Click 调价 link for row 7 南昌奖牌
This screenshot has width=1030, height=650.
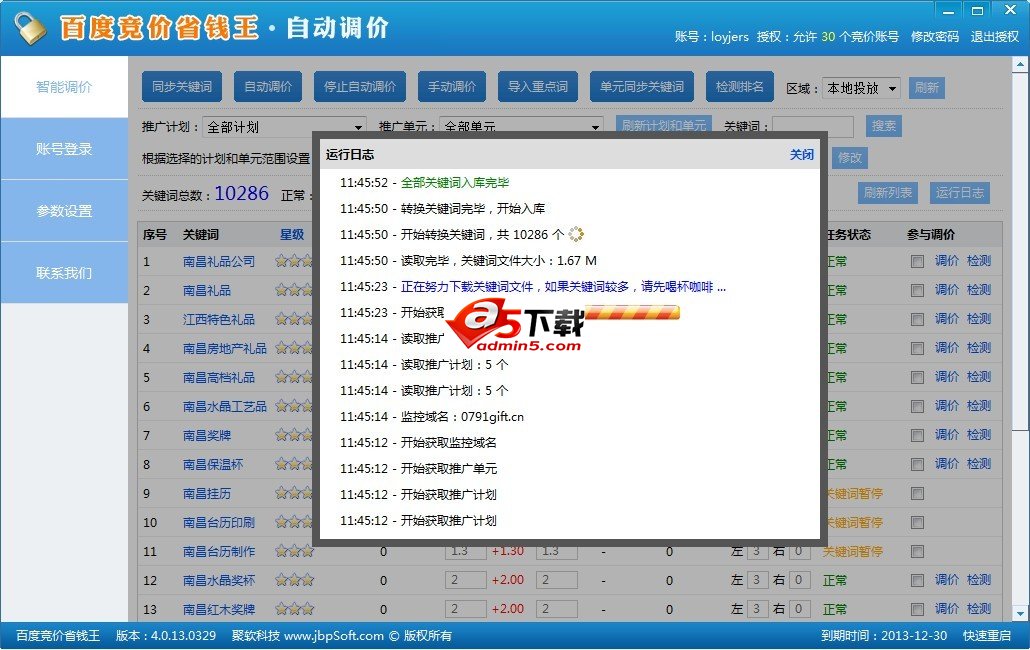[947, 435]
